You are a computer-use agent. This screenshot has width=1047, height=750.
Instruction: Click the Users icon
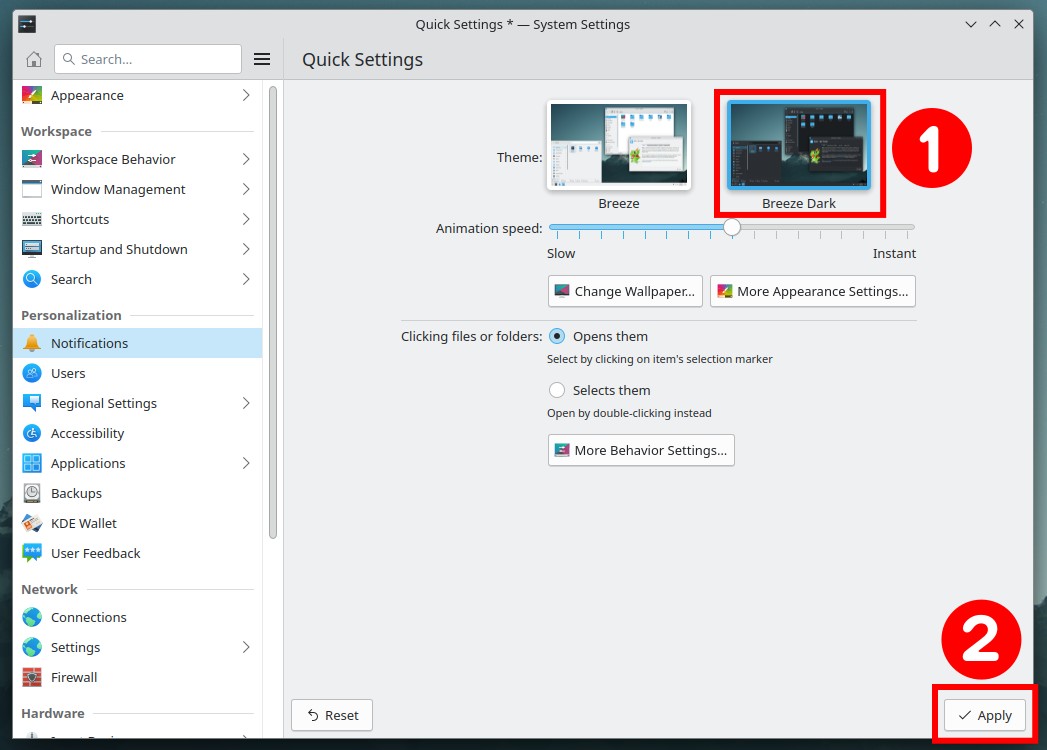point(31,373)
